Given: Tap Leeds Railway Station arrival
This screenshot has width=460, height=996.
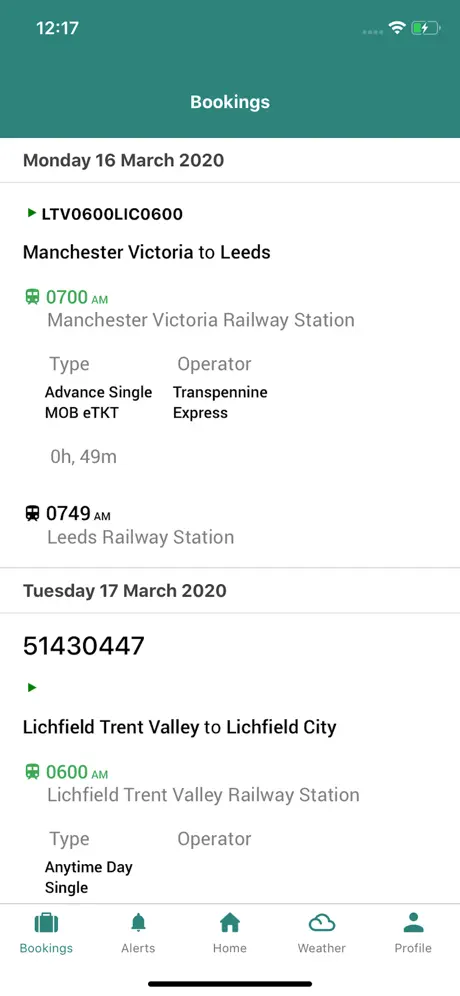Looking at the screenshot, I should (140, 537).
